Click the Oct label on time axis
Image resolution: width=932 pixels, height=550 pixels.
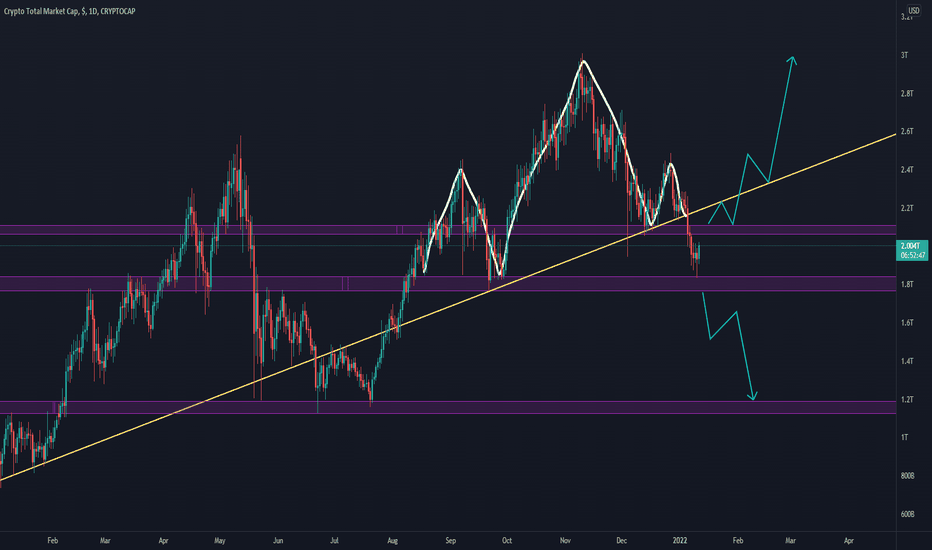tap(506, 540)
